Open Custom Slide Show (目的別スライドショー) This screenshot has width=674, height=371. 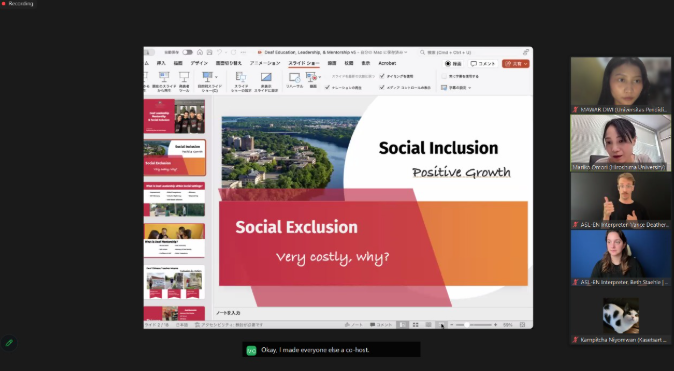coord(209,82)
